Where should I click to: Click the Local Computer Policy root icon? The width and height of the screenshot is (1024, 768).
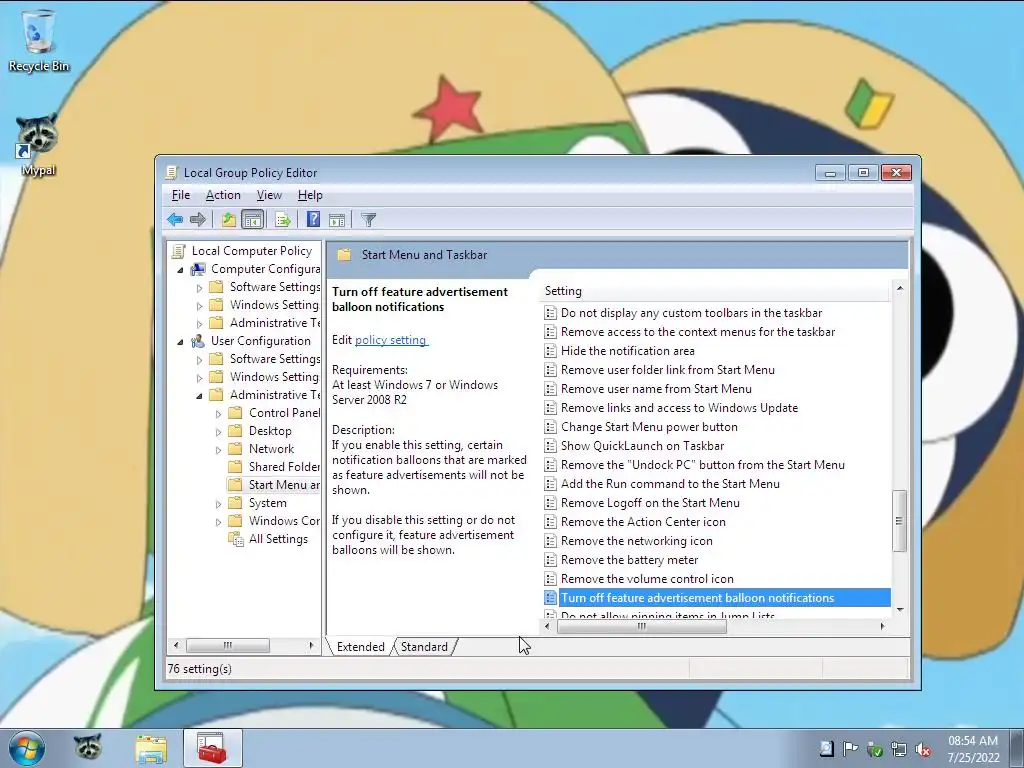(x=178, y=251)
